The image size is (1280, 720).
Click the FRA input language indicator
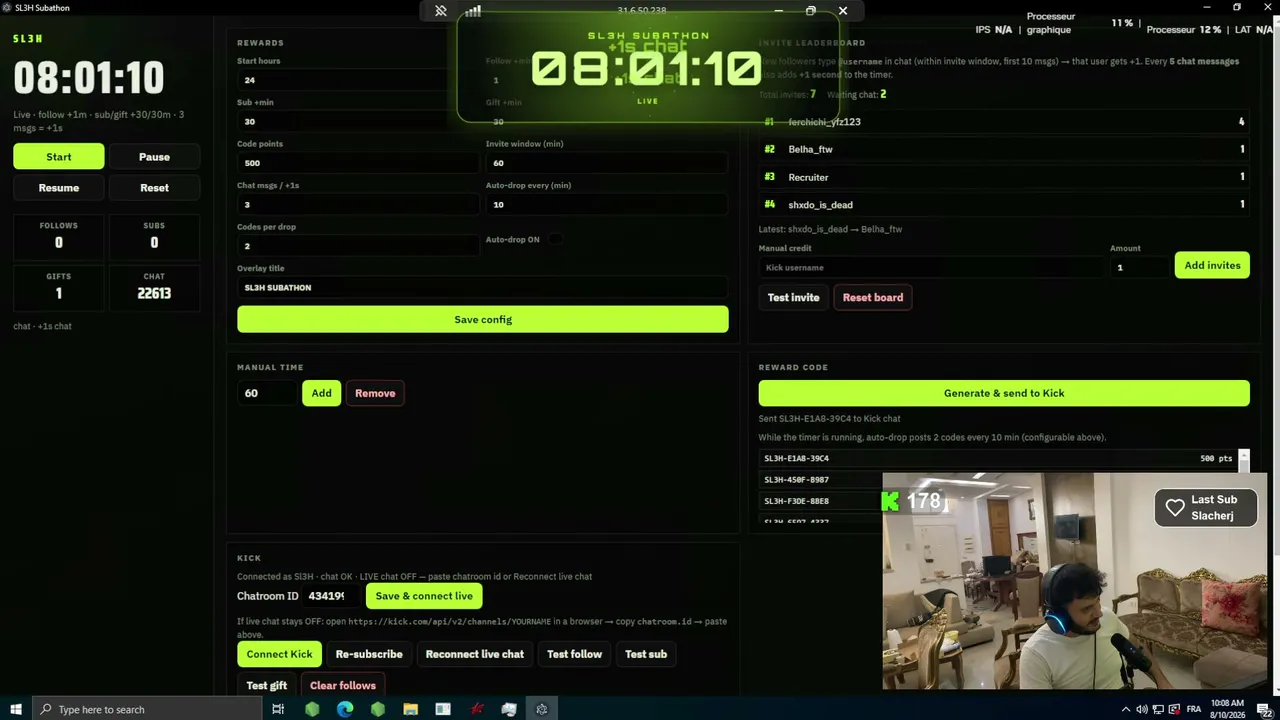click(1193, 709)
